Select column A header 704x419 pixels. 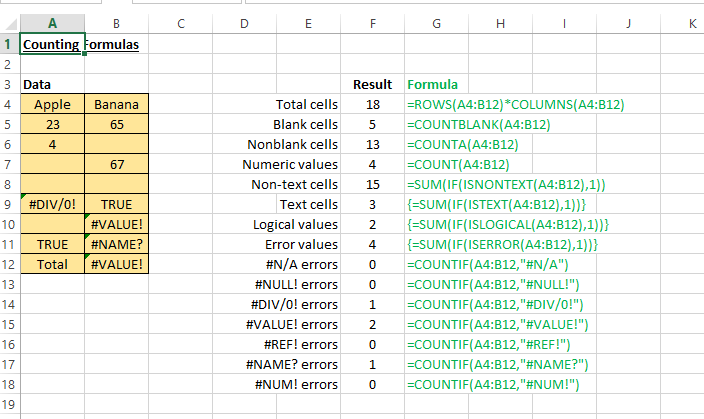tap(52, 23)
